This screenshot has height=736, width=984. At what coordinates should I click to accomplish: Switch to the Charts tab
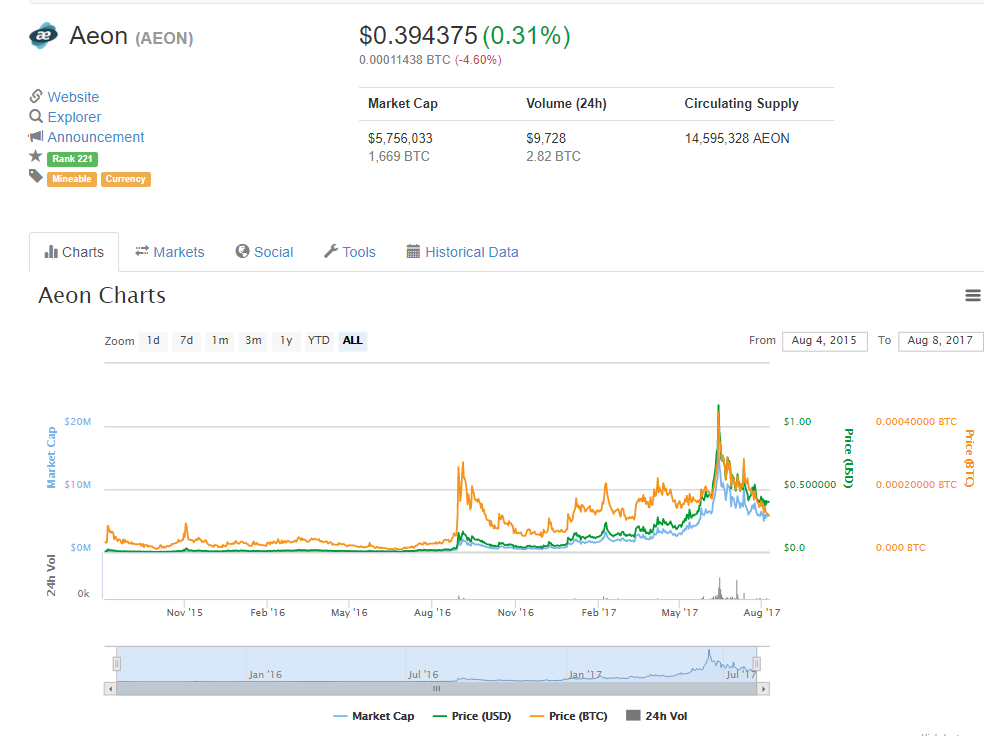(74, 252)
